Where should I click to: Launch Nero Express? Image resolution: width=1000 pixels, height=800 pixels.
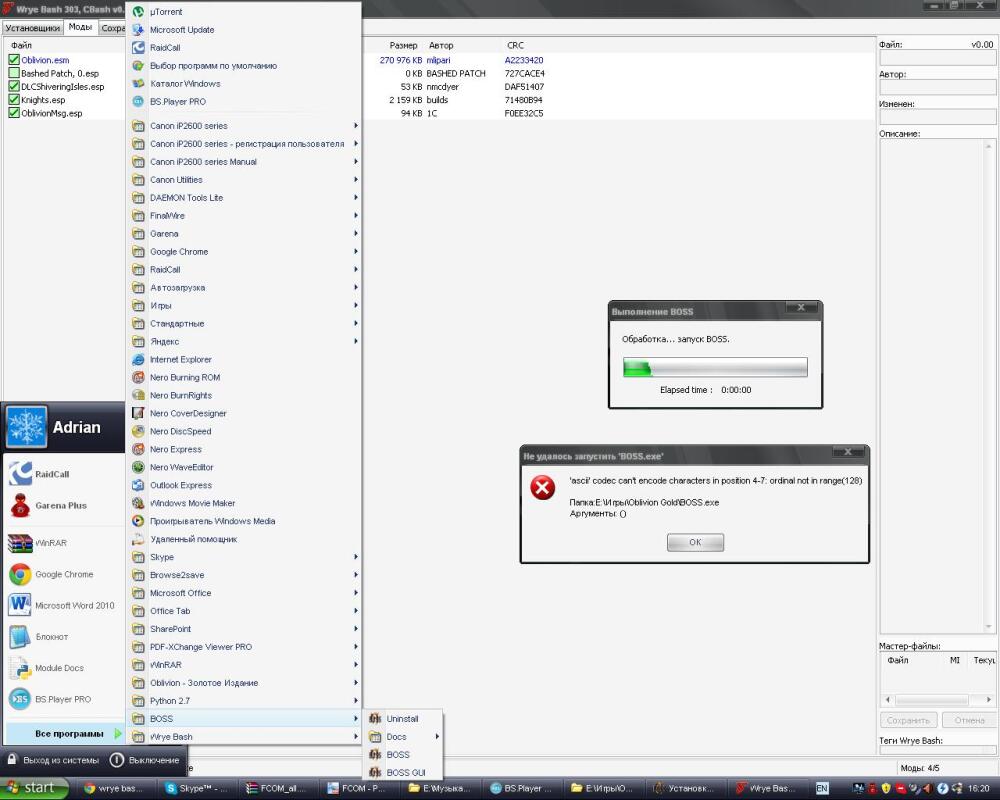tap(175, 449)
